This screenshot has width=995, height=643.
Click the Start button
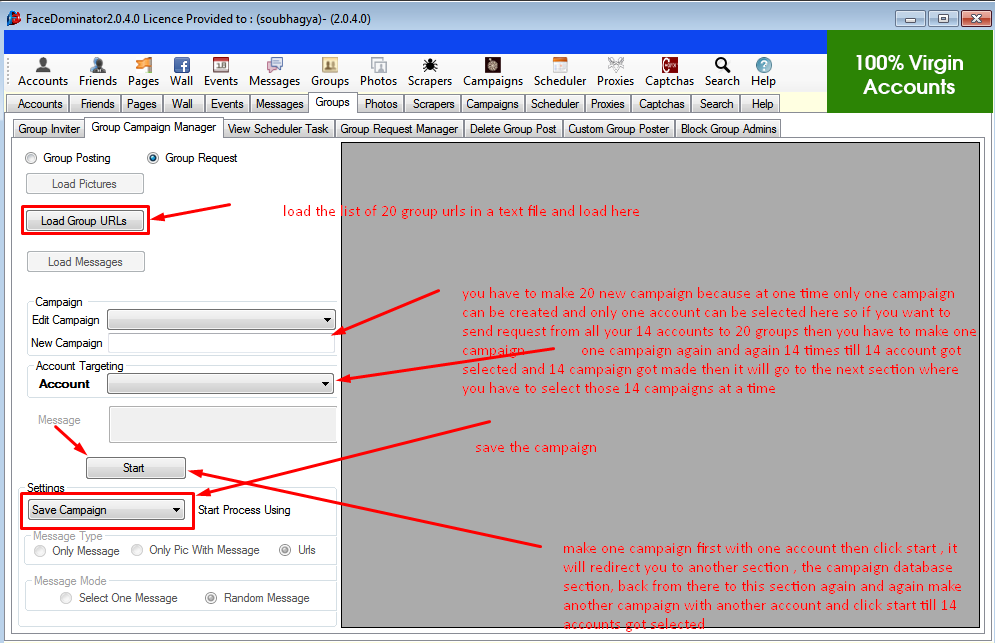click(x=136, y=468)
